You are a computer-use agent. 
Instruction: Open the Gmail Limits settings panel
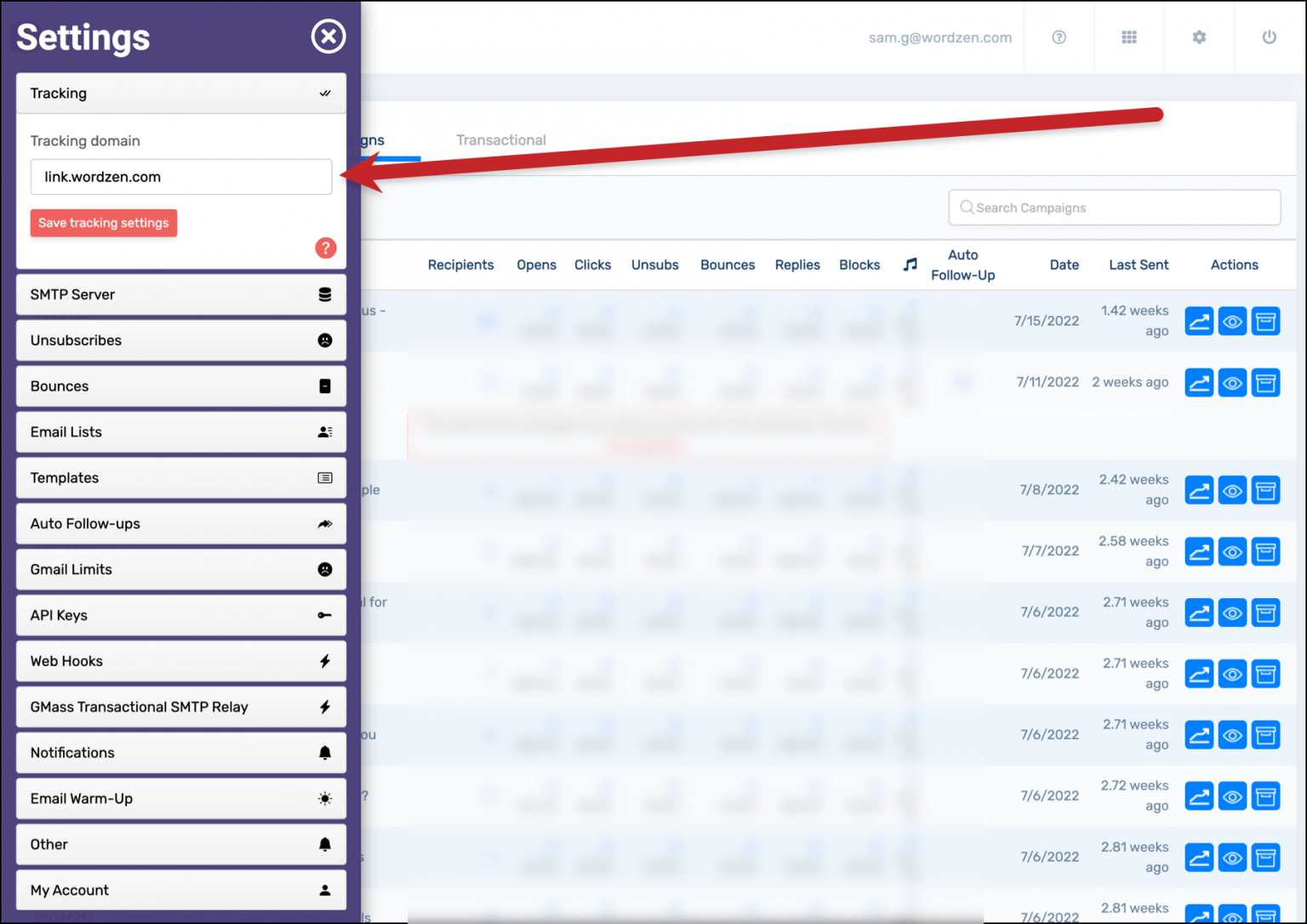click(180, 569)
